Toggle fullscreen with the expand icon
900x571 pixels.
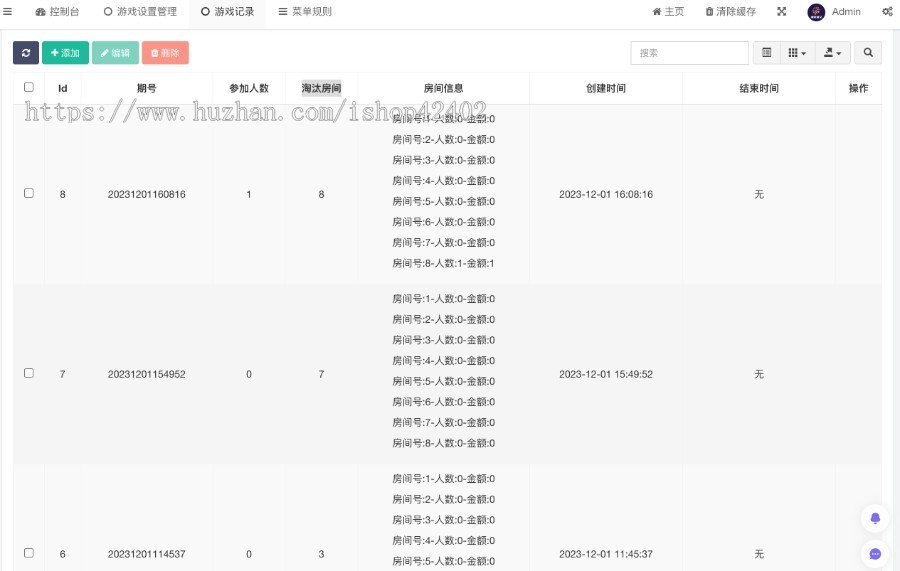782,11
